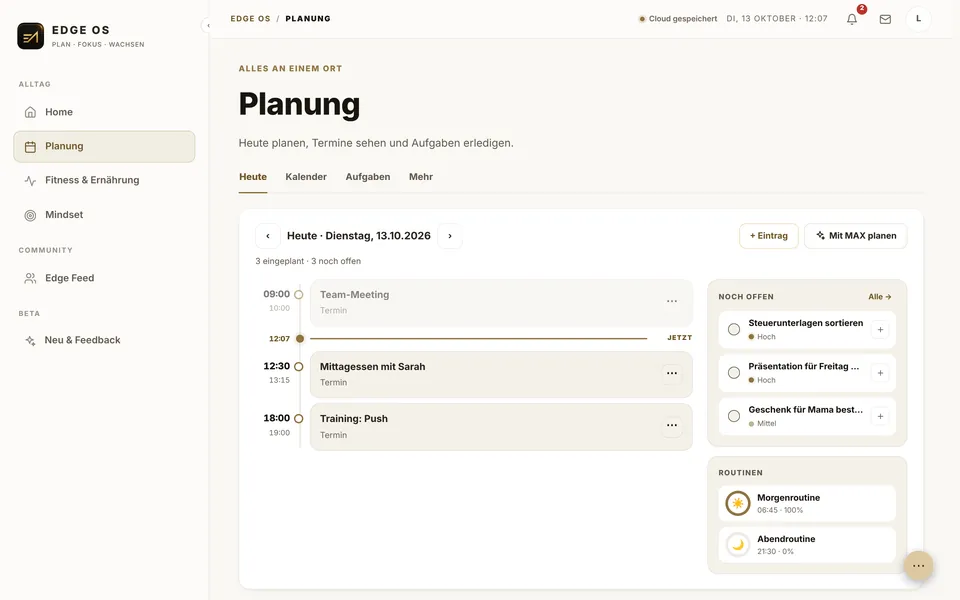Schedule Steuerunterlagen sortieren with plus icon
The height and width of the screenshot is (600, 960).
880,329
